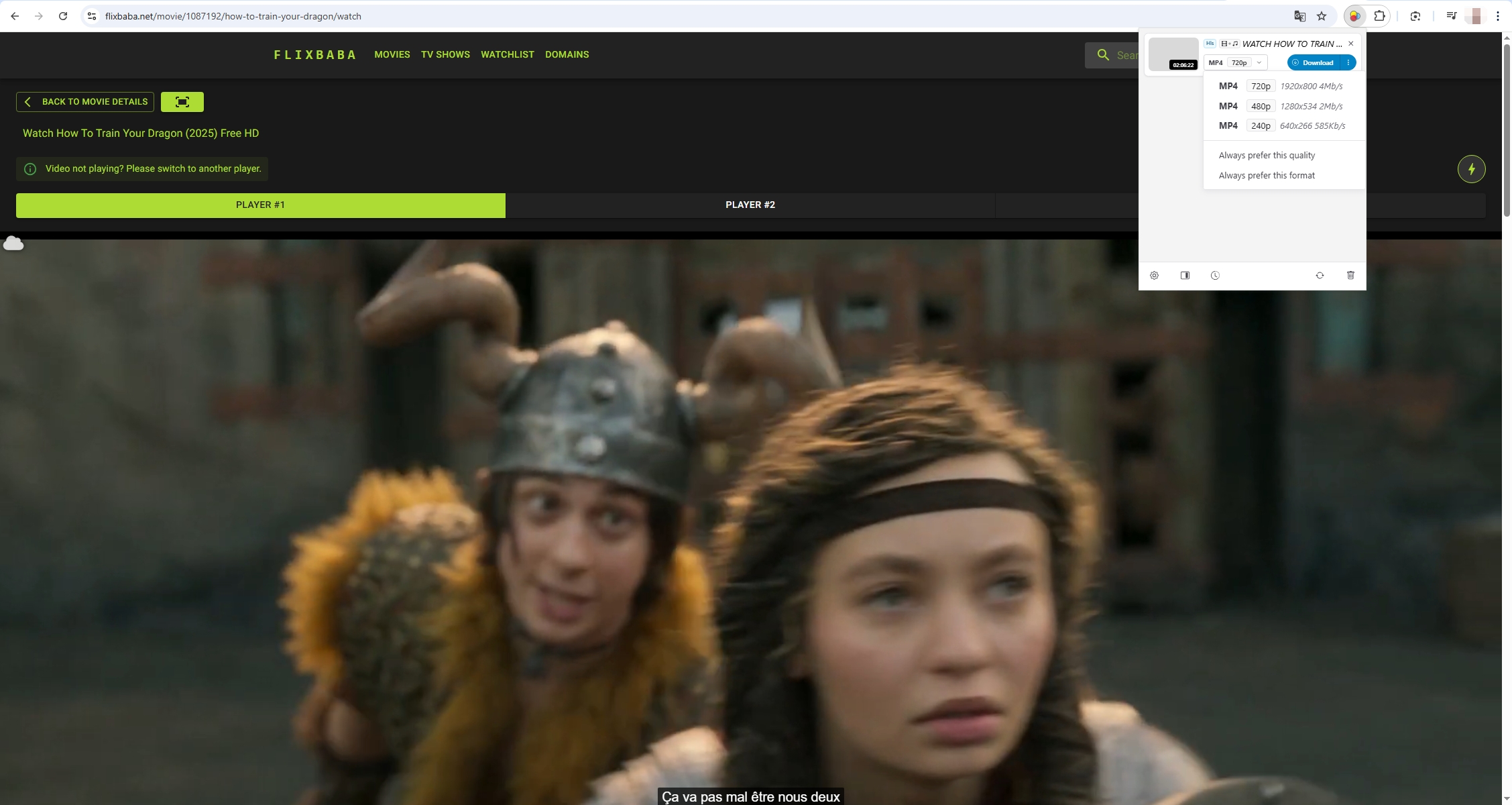Click the FLIXBABA logo
The width and height of the screenshot is (1512, 805).
[x=315, y=55]
